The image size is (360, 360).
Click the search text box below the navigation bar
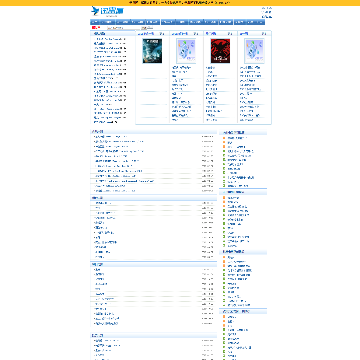pos(122,28)
